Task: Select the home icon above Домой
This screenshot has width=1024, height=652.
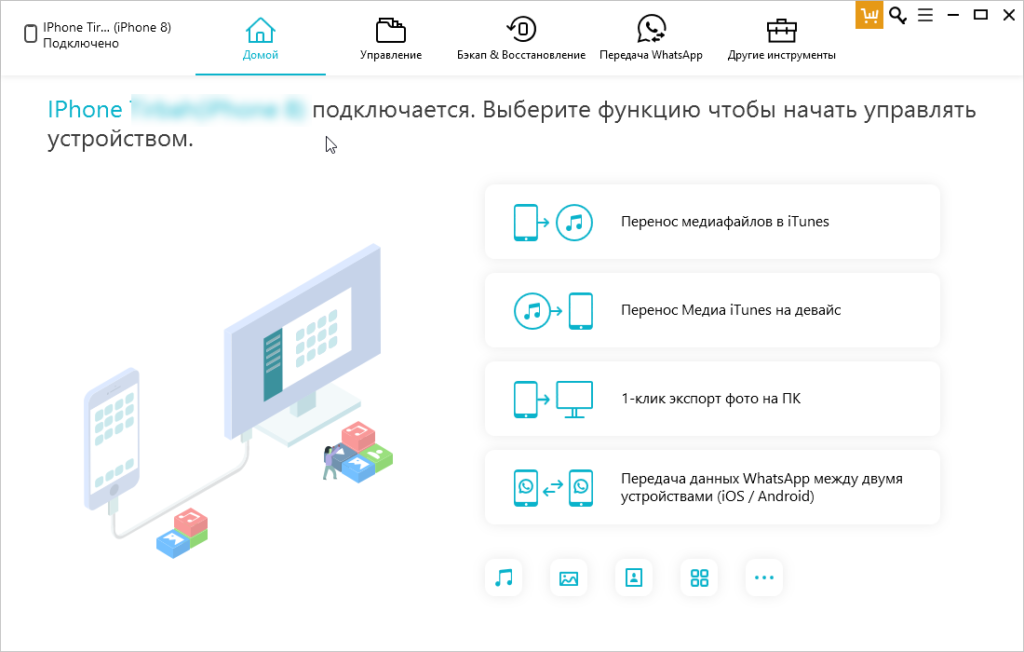Action: 260,29
